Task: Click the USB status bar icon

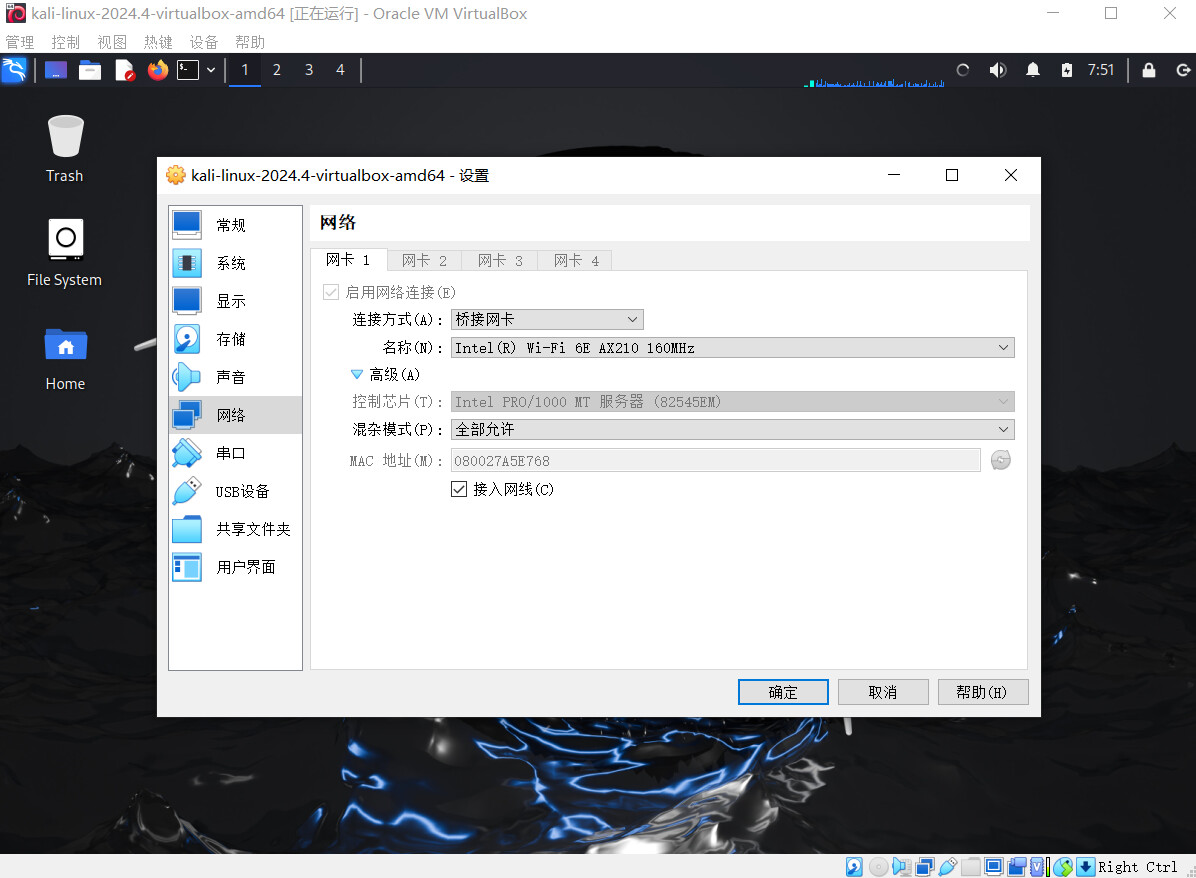Action: pos(948,867)
